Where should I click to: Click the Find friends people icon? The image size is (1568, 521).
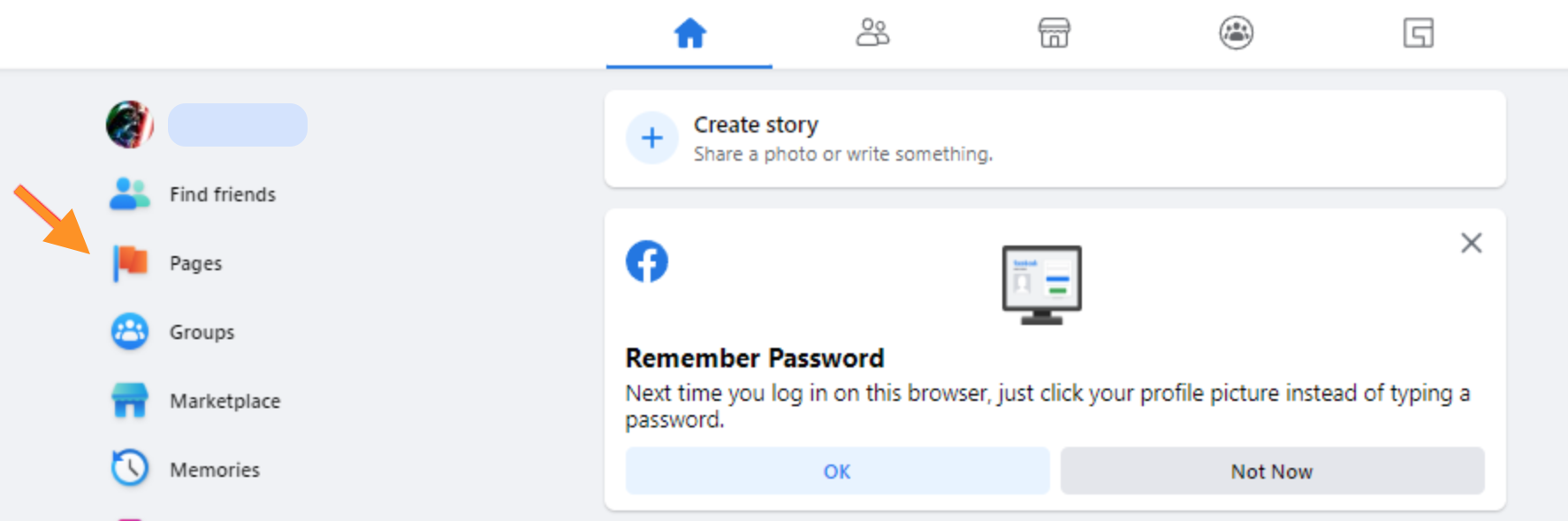pos(130,193)
